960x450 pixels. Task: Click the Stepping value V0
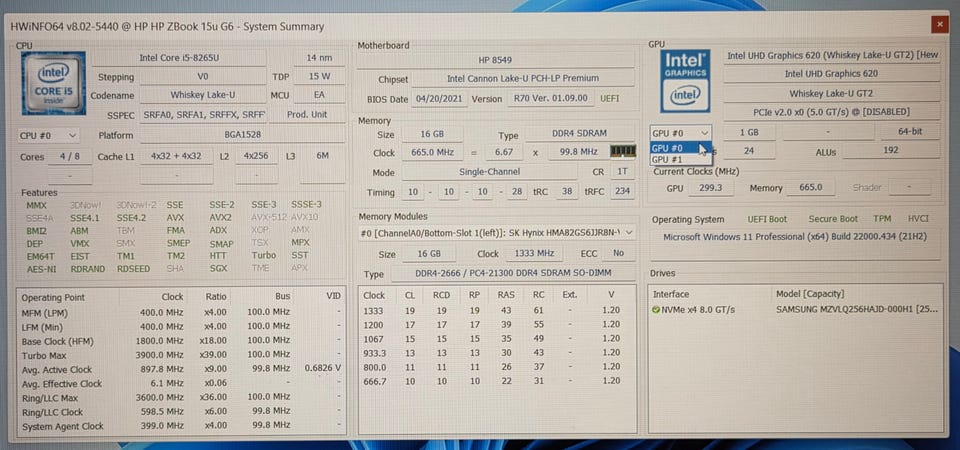pos(203,77)
